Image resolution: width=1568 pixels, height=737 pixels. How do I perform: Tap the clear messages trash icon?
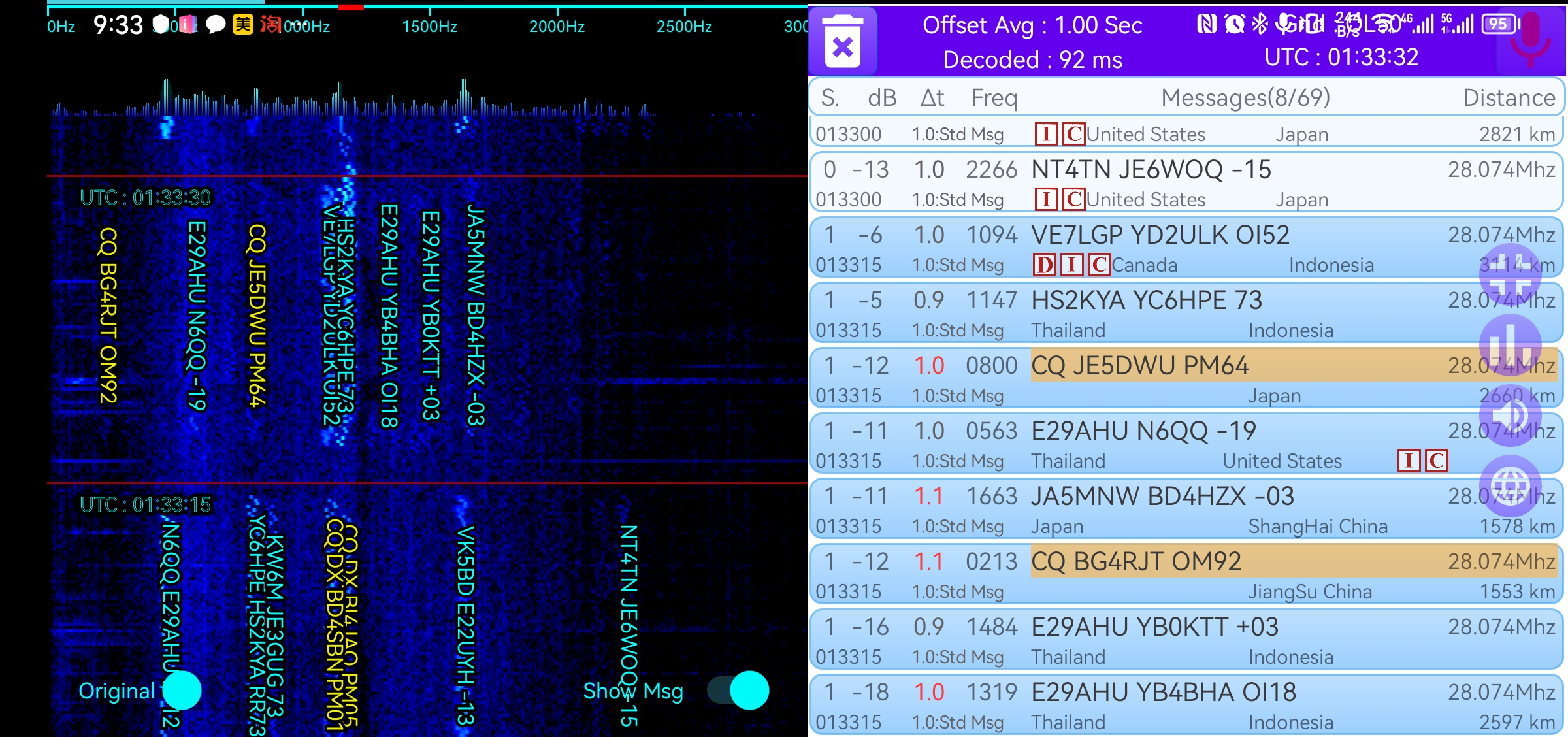843,41
